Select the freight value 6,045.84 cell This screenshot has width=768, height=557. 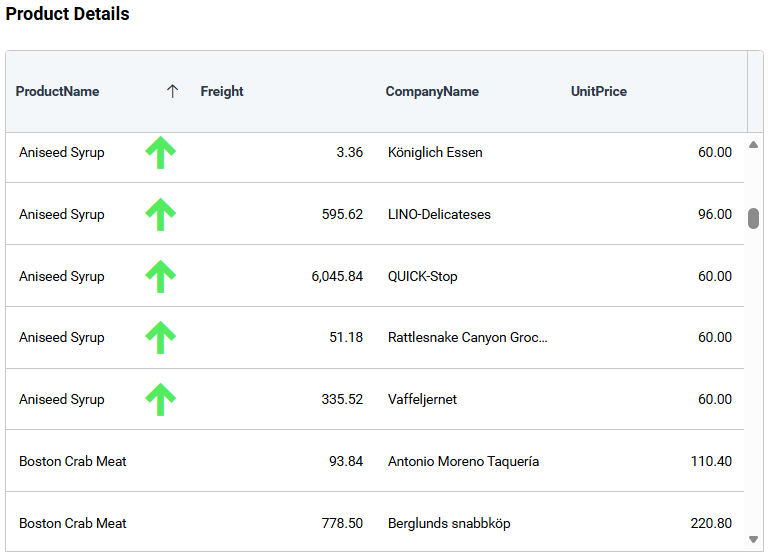point(337,276)
